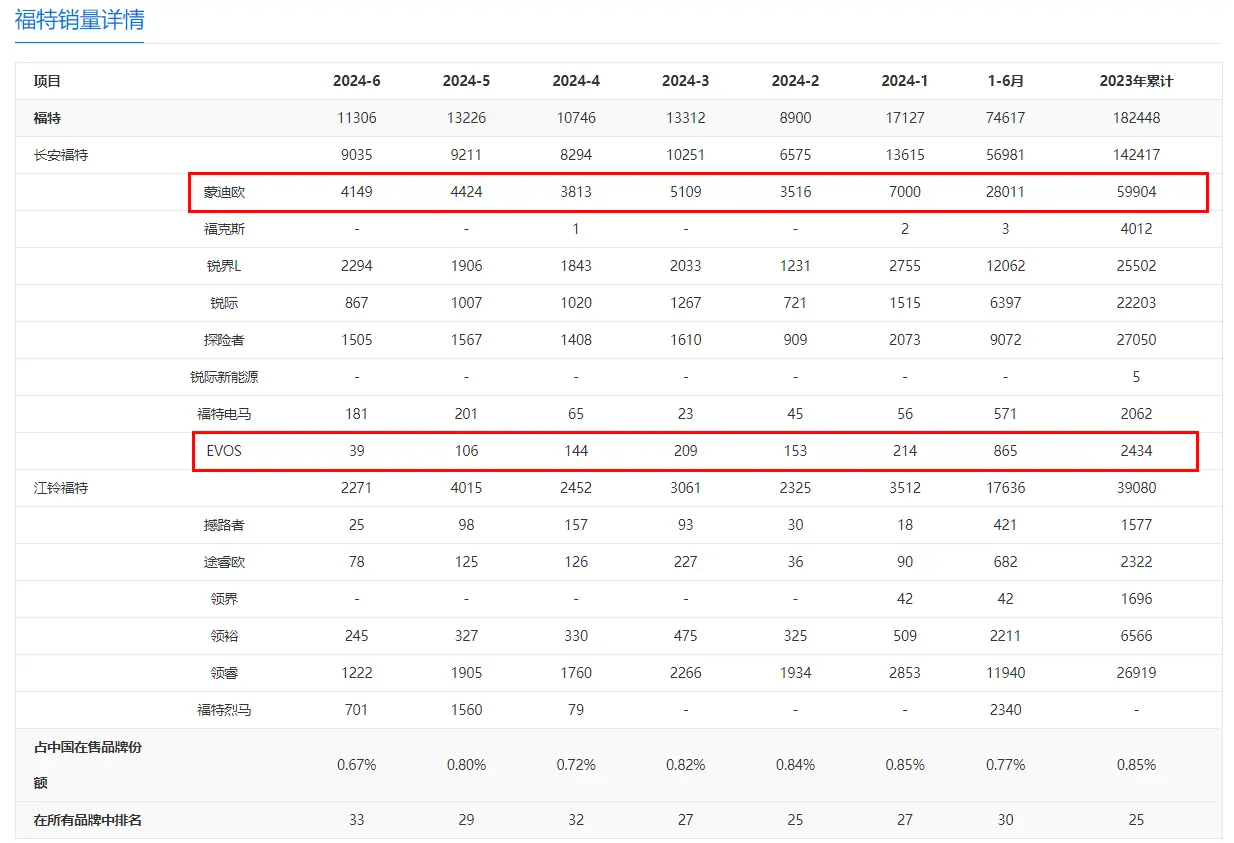Image resolution: width=1234 pixels, height=843 pixels.
Task: Select 福特电马 cumulative value 2062
Action: click(x=1136, y=414)
